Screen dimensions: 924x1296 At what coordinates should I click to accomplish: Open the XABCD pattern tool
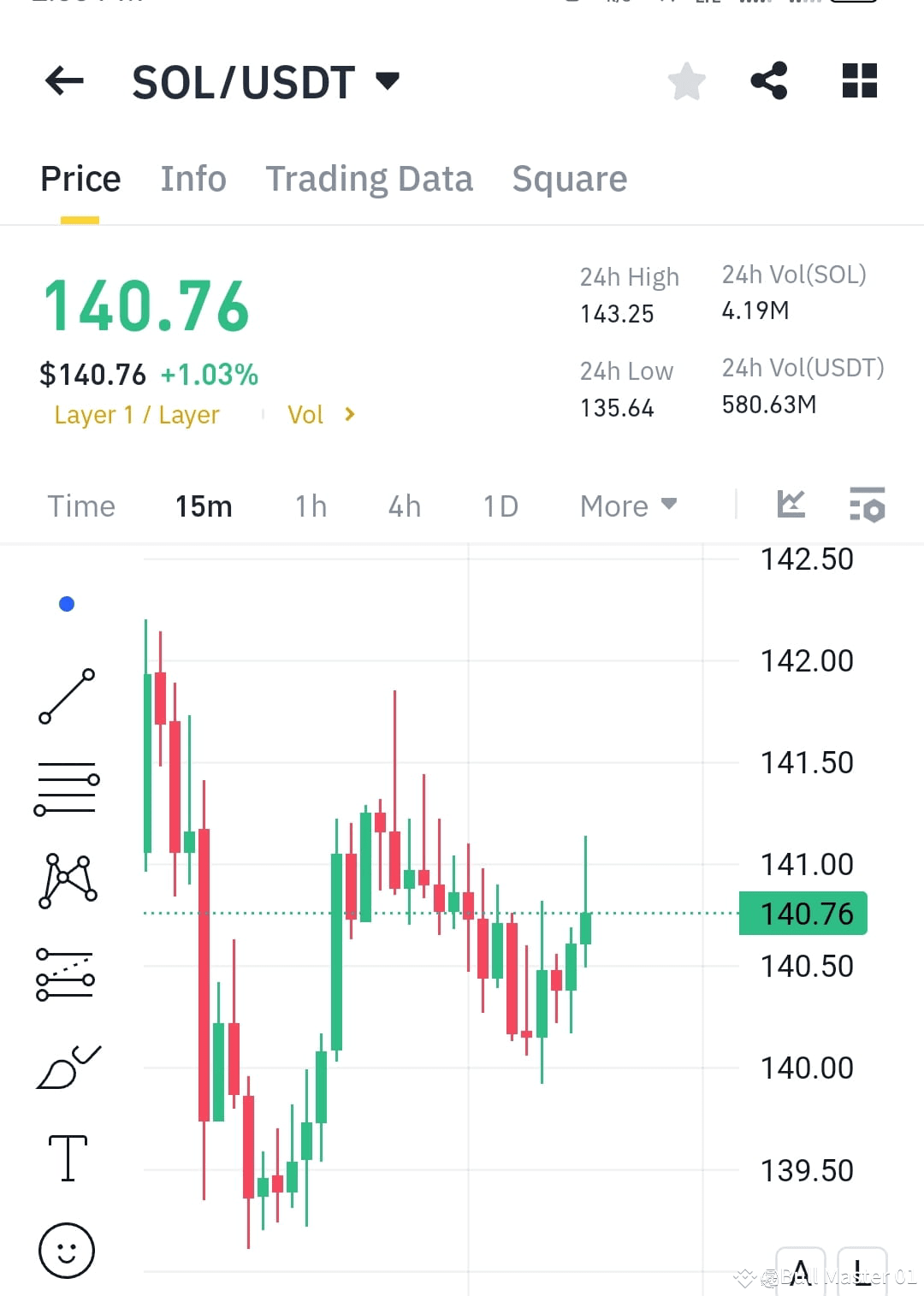tap(67, 881)
